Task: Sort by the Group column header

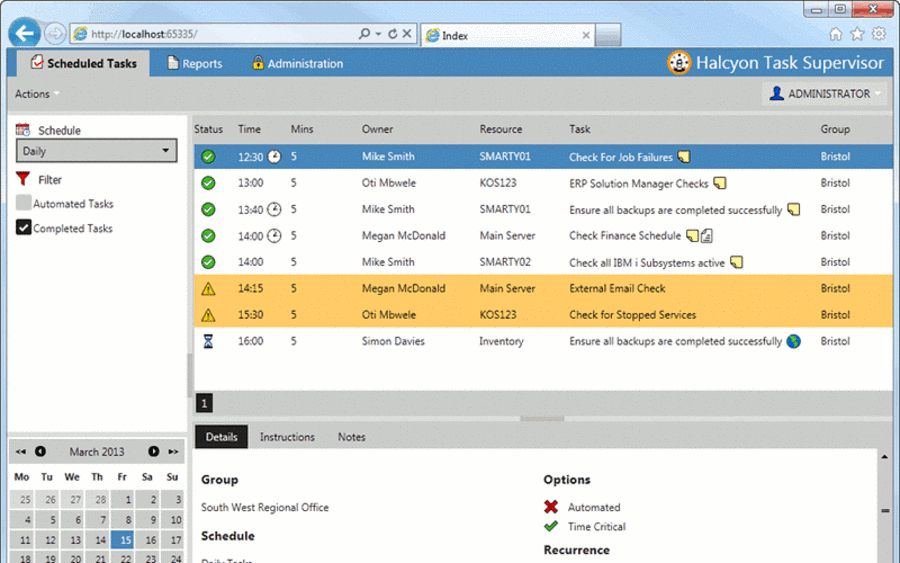Action: [835, 129]
